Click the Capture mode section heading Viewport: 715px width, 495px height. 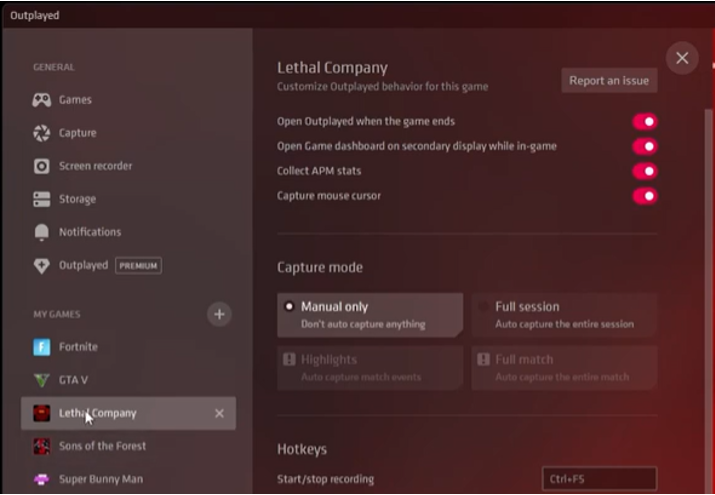tap(320, 267)
